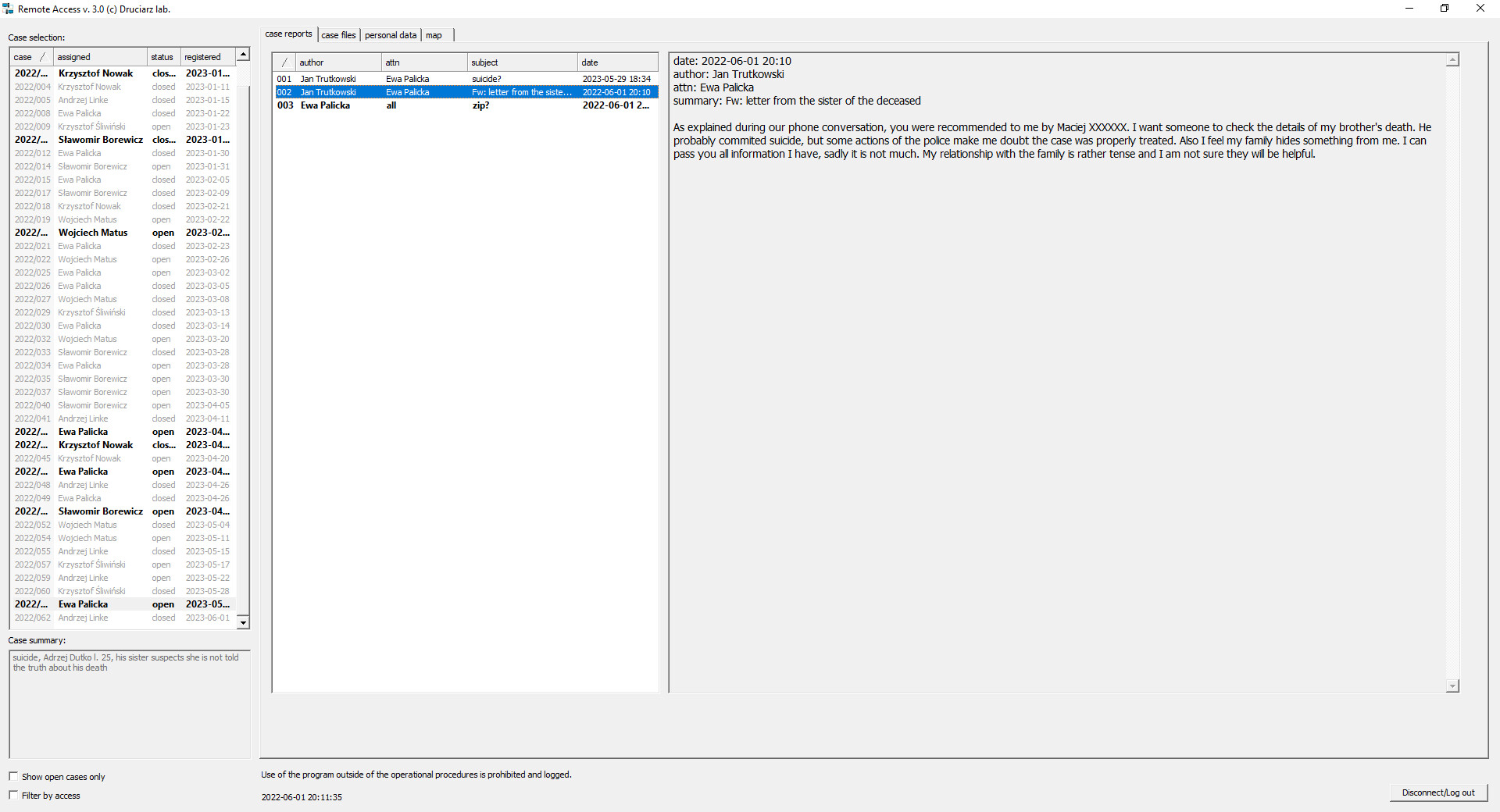Sort the case list by registered column

click(203, 56)
